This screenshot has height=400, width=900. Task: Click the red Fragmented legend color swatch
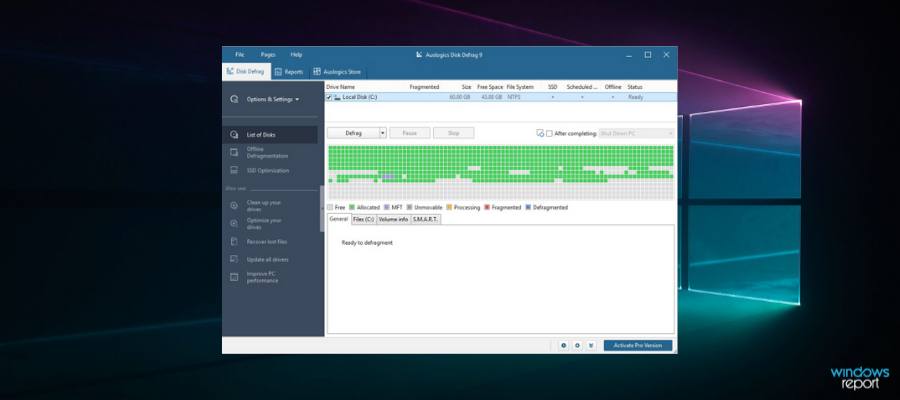point(487,207)
